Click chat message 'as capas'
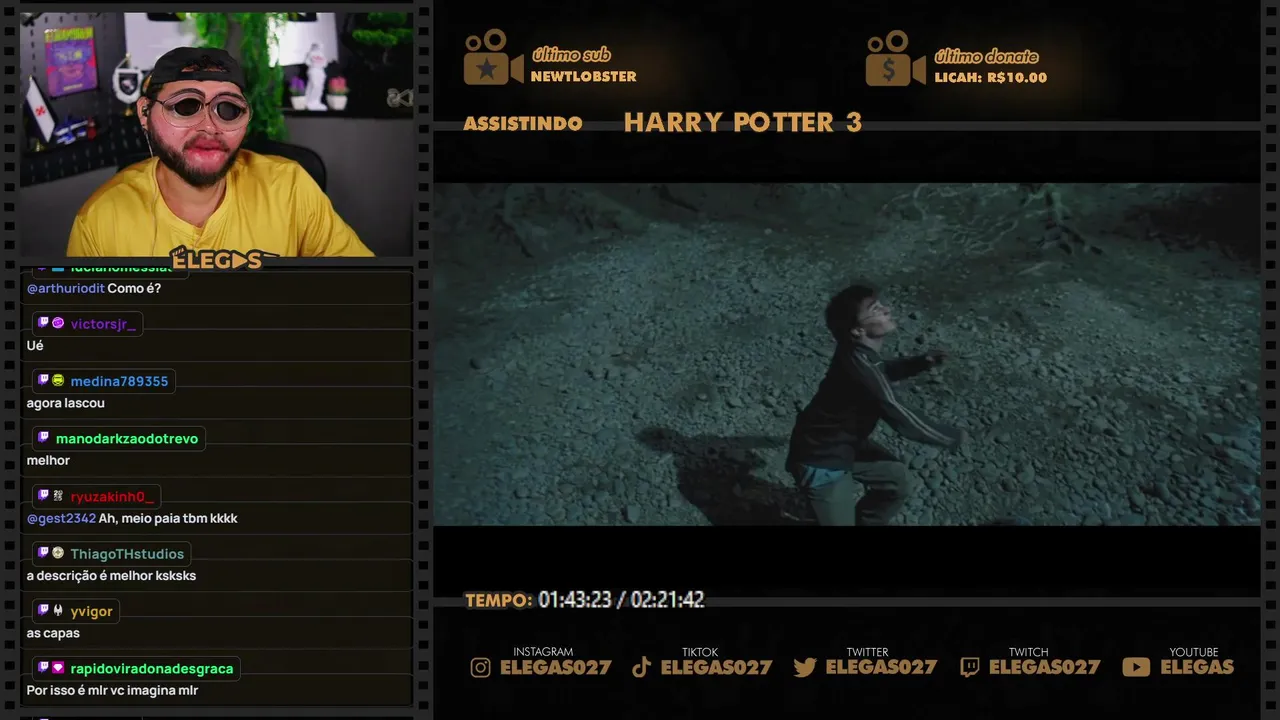Image resolution: width=1280 pixels, height=720 pixels. (x=53, y=633)
